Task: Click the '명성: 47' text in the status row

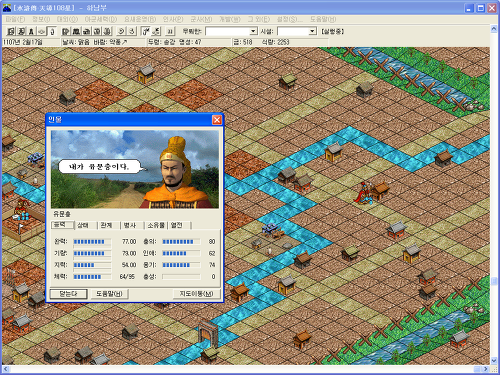Action: (x=190, y=42)
